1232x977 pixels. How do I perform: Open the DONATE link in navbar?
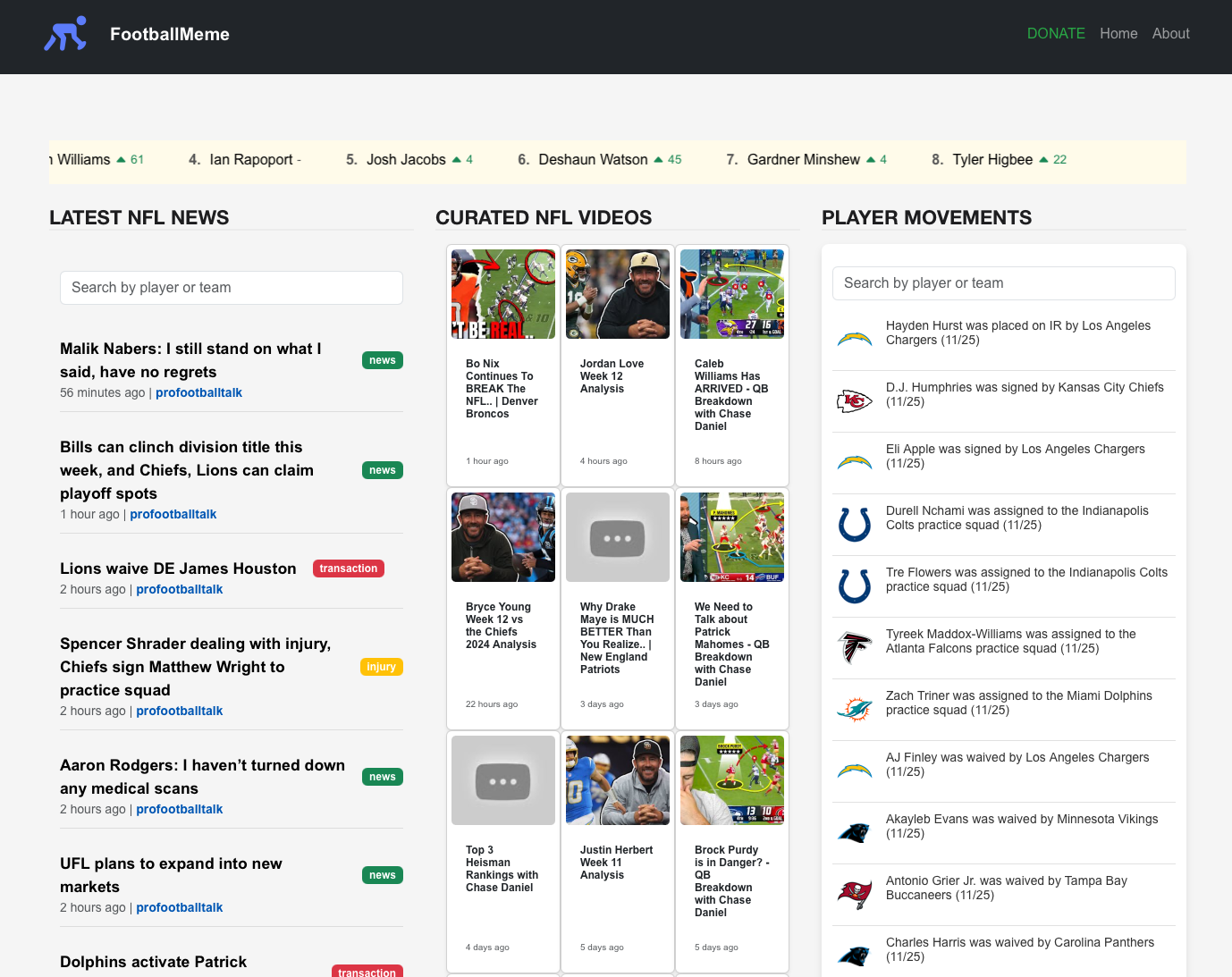(1055, 34)
